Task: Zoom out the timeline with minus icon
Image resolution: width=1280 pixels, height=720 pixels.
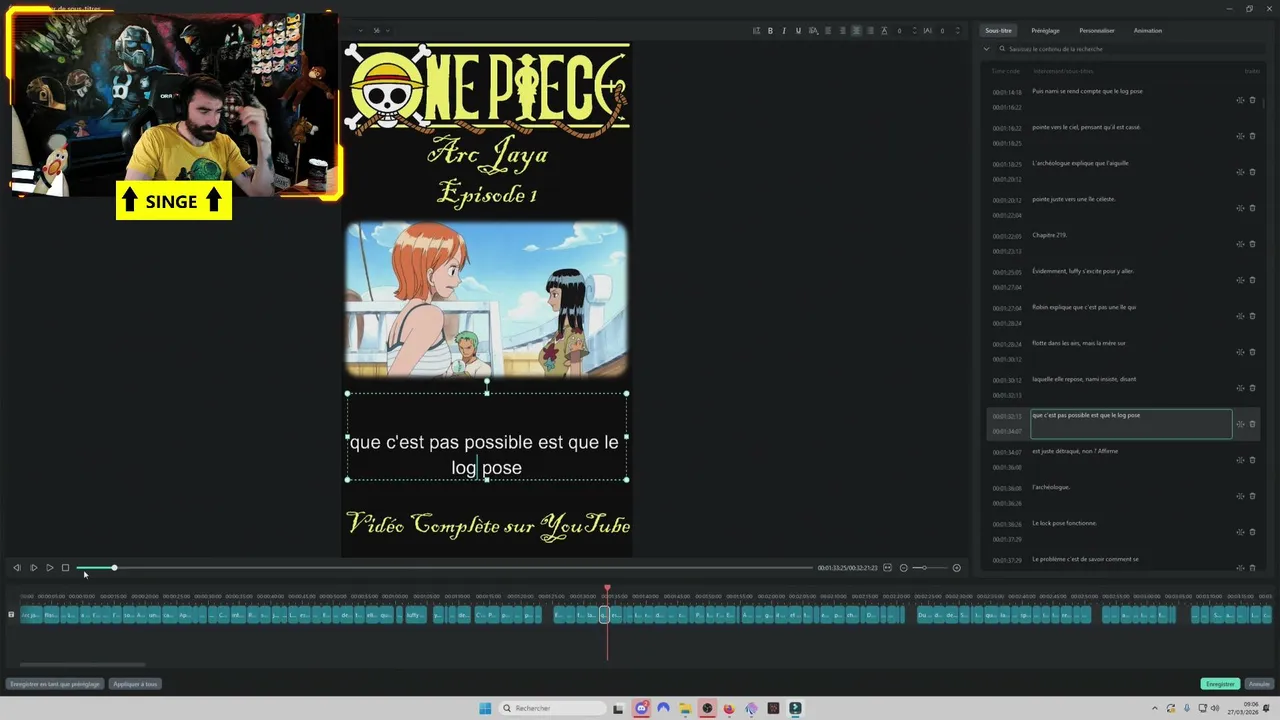Action: [x=904, y=568]
